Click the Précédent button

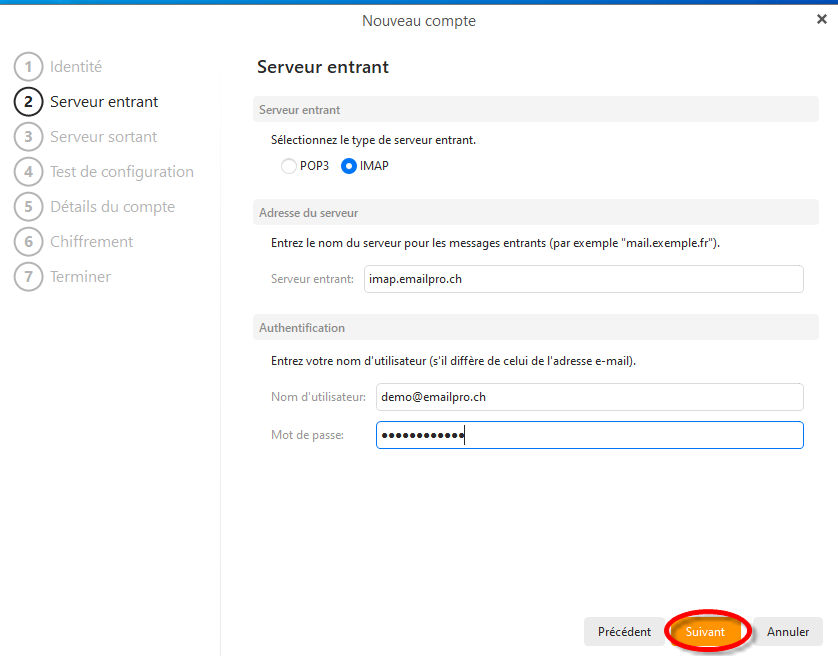pyautogui.click(x=624, y=632)
